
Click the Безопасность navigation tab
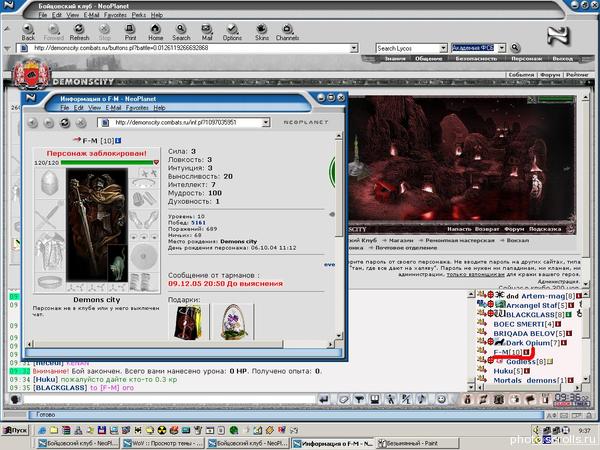pyautogui.click(x=476, y=59)
